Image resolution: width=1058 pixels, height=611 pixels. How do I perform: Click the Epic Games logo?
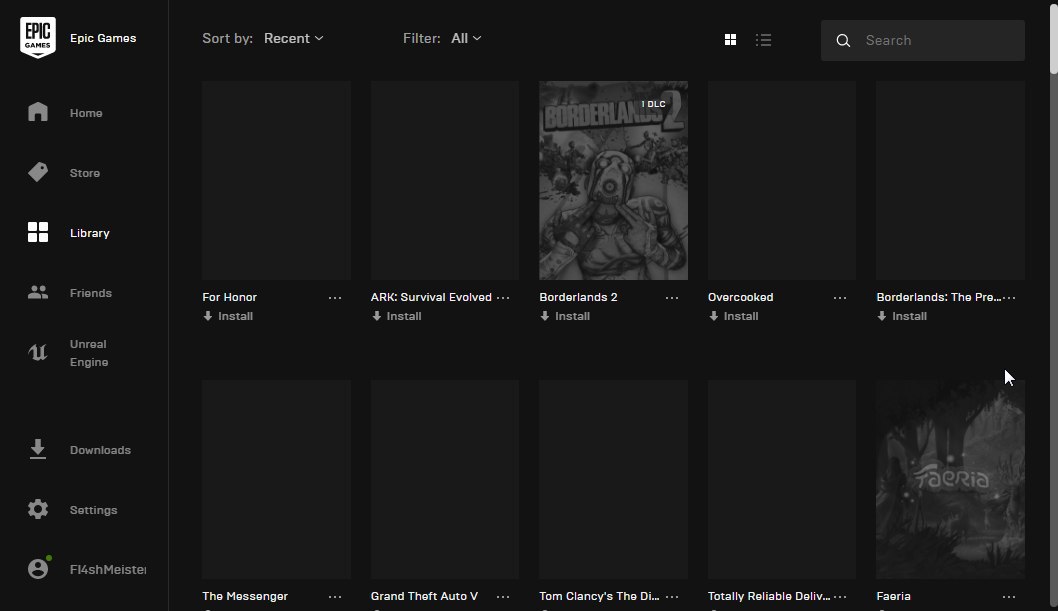click(x=38, y=38)
